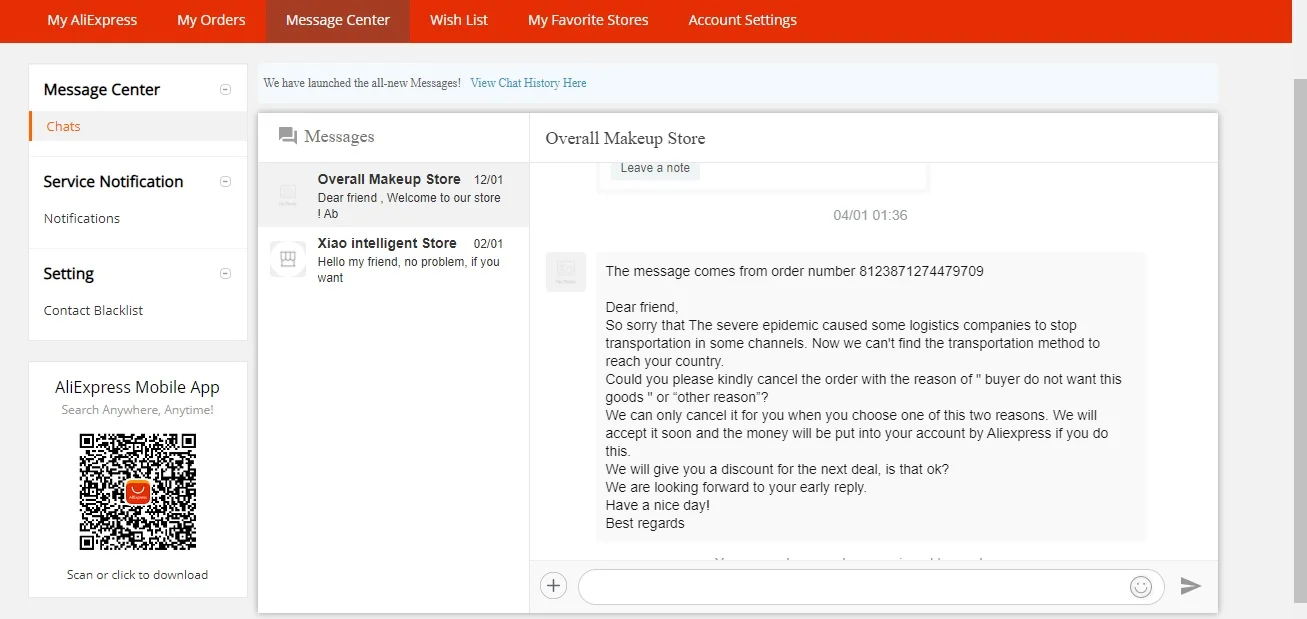Screen dimensions: 1307x619
Task: Open Account Settings tab
Action: [x=743, y=20]
